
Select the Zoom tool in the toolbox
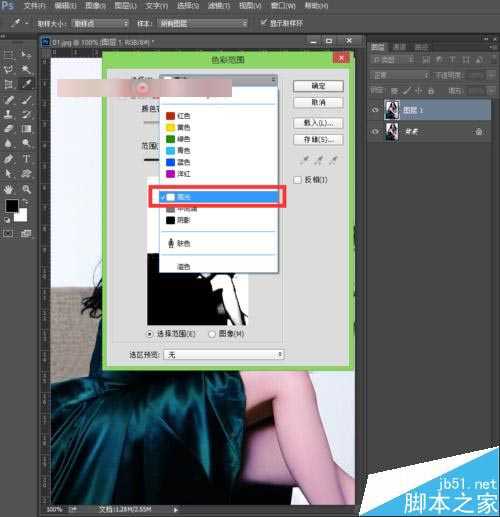pyautogui.click(x=26, y=189)
